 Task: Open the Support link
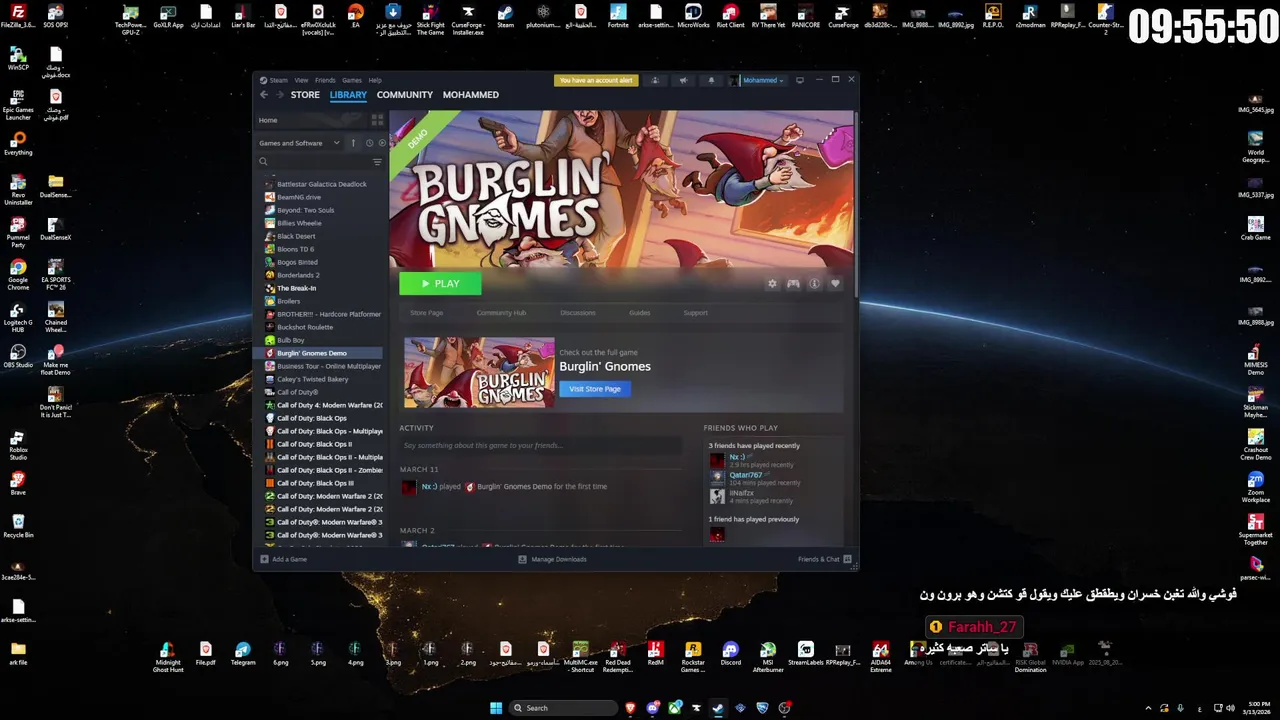tap(695, 313)
